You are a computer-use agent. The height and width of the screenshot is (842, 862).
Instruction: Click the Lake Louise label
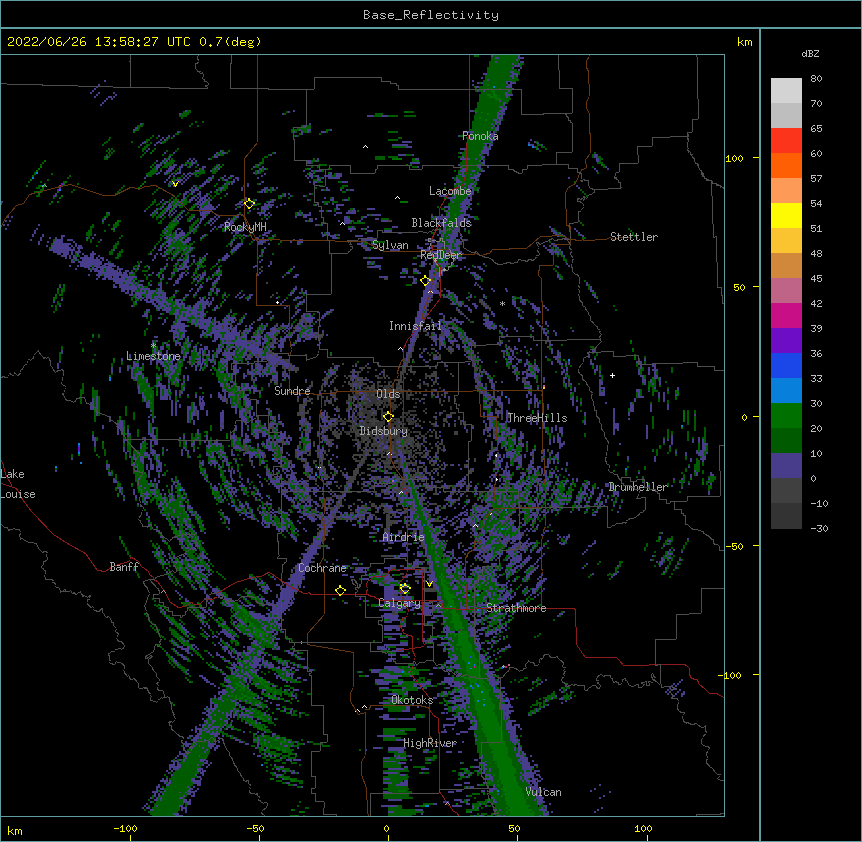coord(18,484)
